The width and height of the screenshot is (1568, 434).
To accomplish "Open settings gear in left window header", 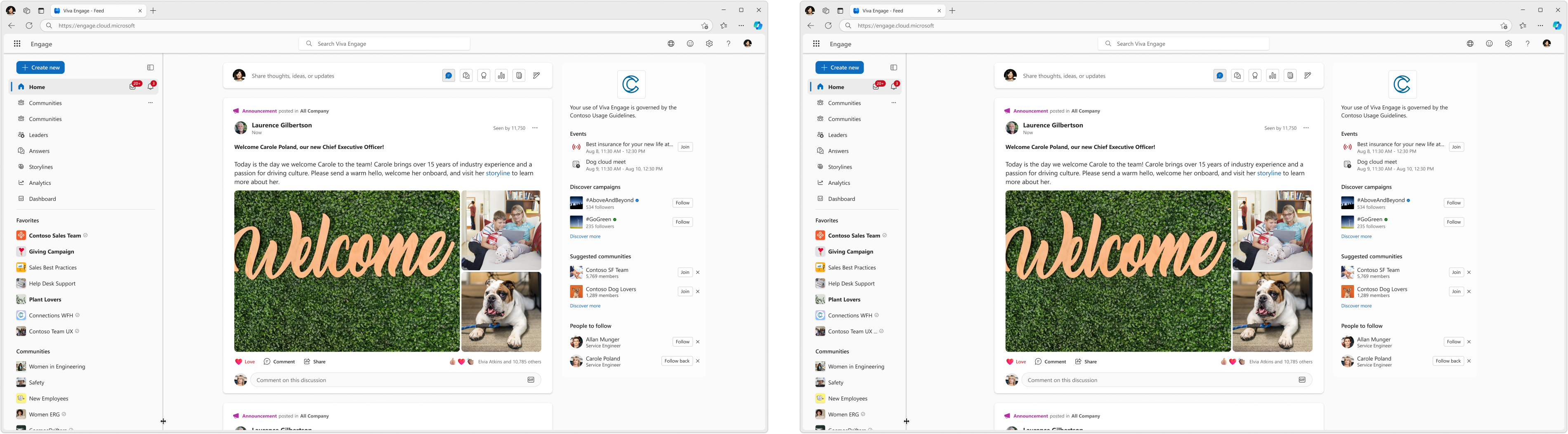I will tap(709, 44).
